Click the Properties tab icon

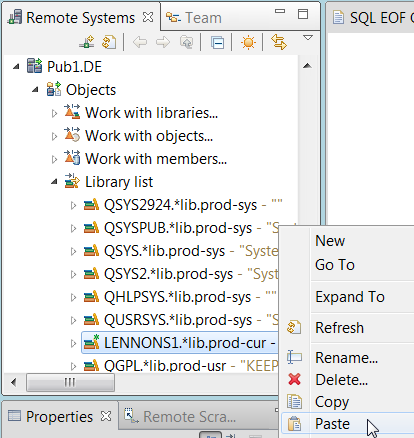point(14,416)
